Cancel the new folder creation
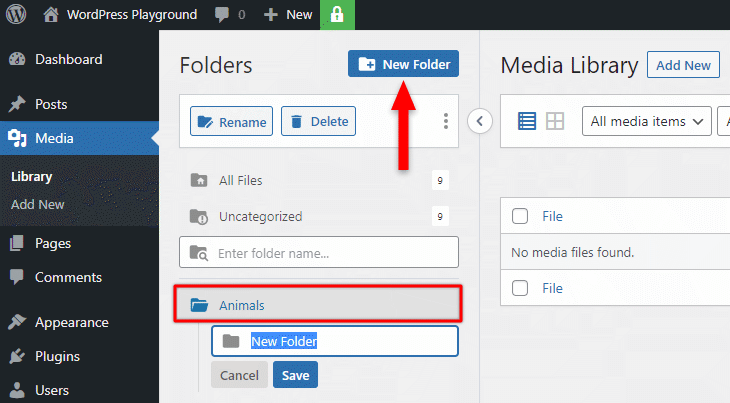The height and width of the screenshot is (403, 730). 239,375
